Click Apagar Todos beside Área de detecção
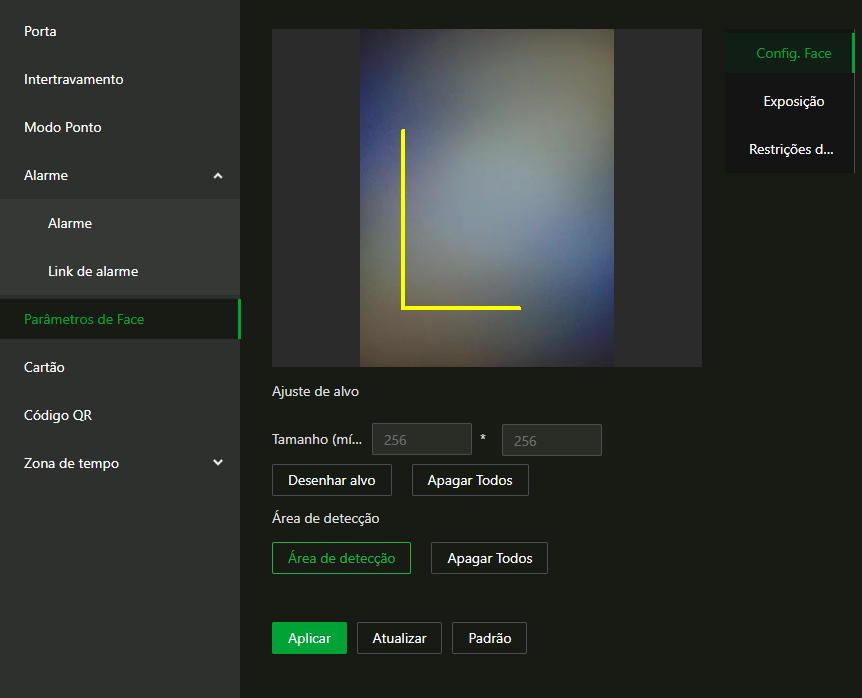 tap(489, 558)
